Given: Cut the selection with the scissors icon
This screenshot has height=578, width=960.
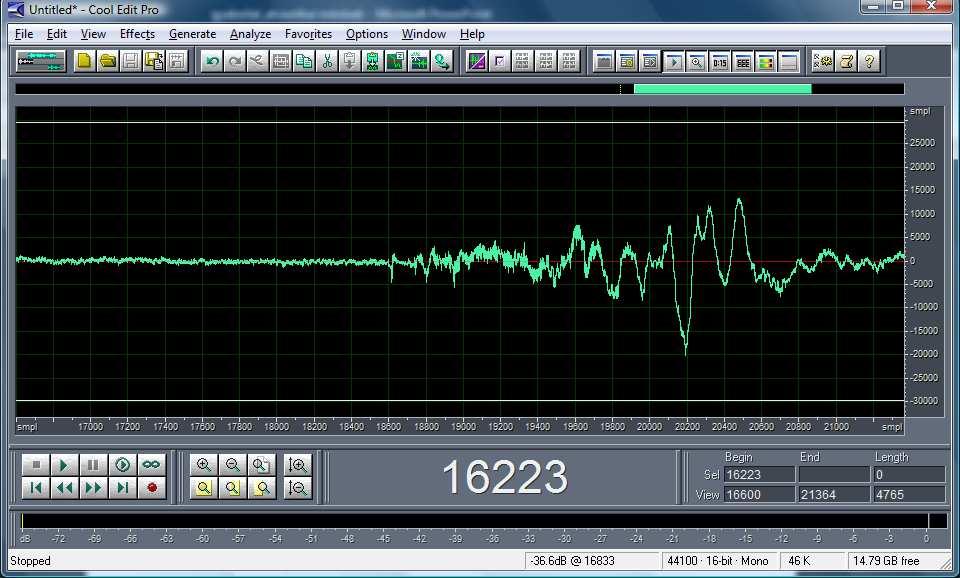Looking at the screenshot, I should [327, 61].
